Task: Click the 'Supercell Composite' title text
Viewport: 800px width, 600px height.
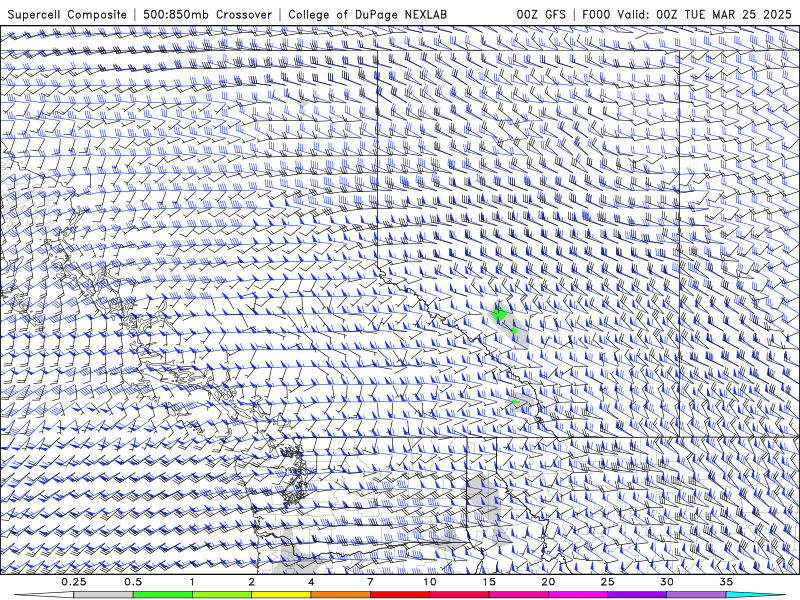Action: pyautogui.click(x=67, y=15)
